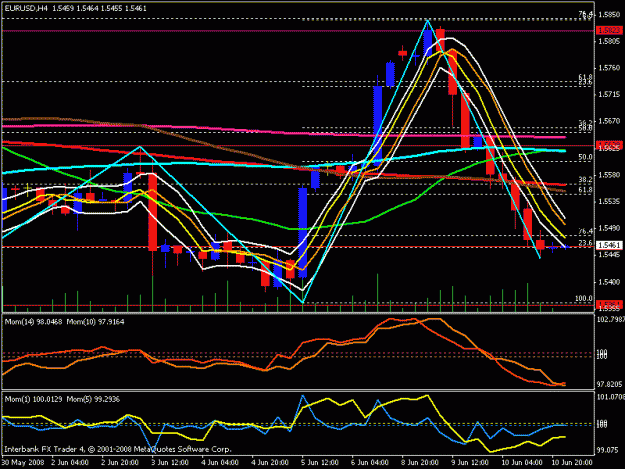The image size is (625, 469).
Task: Select the Mom(5) 99.2936 indicator label
Action: pyautogui.click(x=93, y=399)
